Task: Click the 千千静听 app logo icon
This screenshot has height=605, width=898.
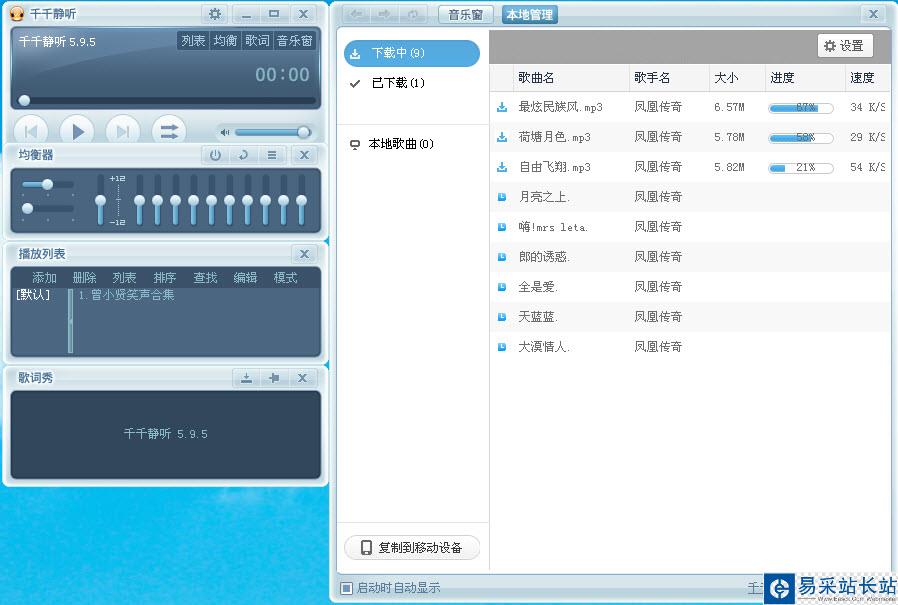Action: click(x=17, y=14)
